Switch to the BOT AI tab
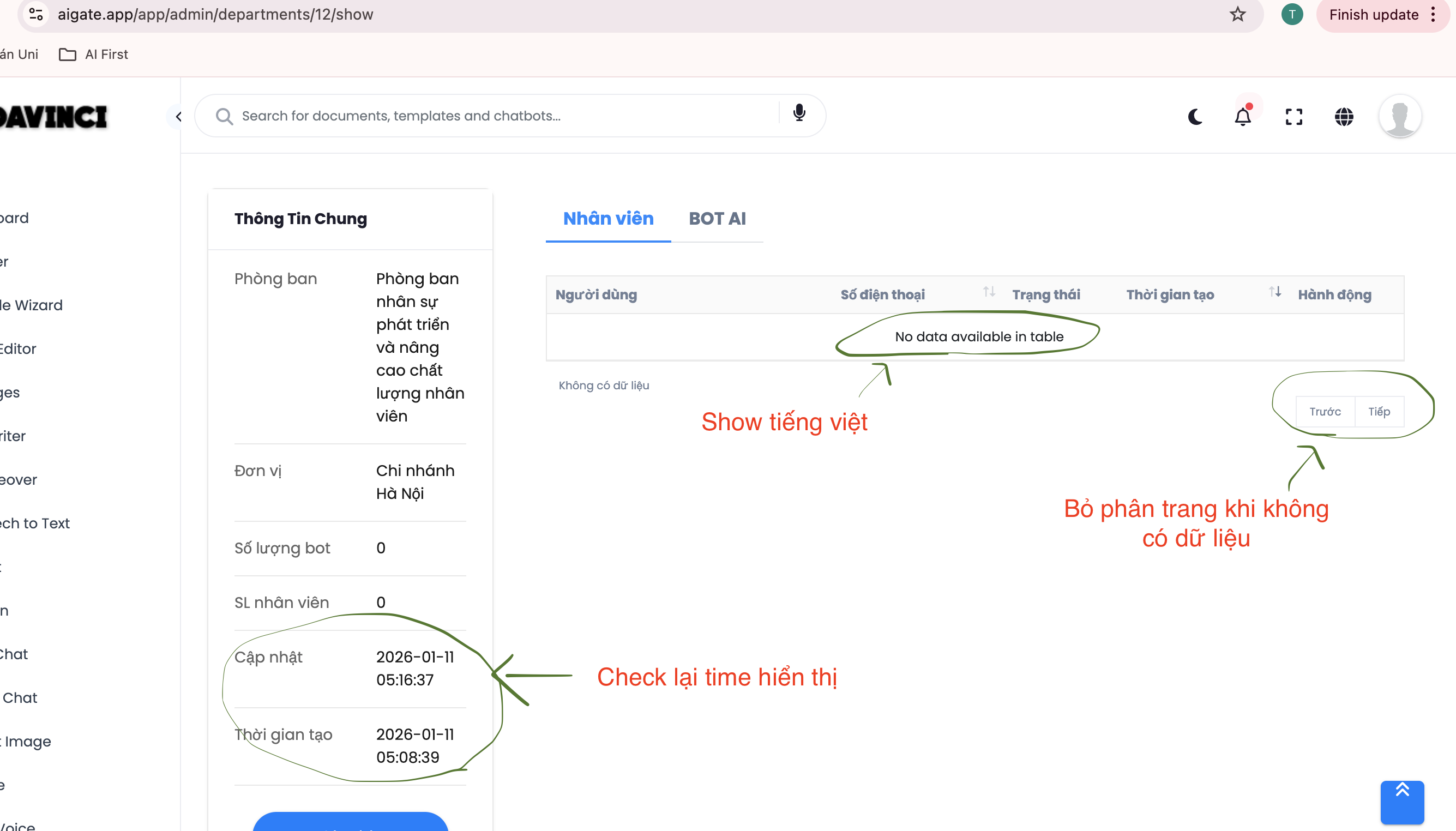The image size is (1456, 831). pos(717,219)
